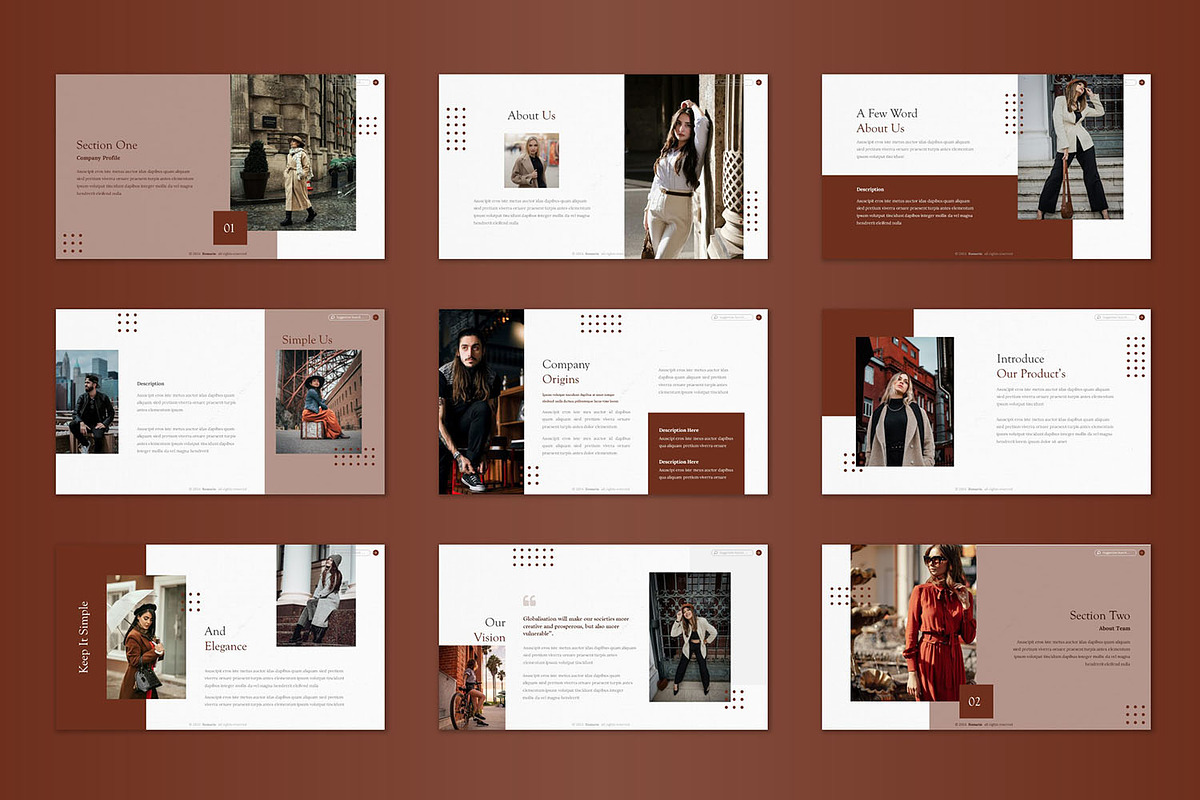Select the 01 number box on Section One slide

[x=229, y=228]
